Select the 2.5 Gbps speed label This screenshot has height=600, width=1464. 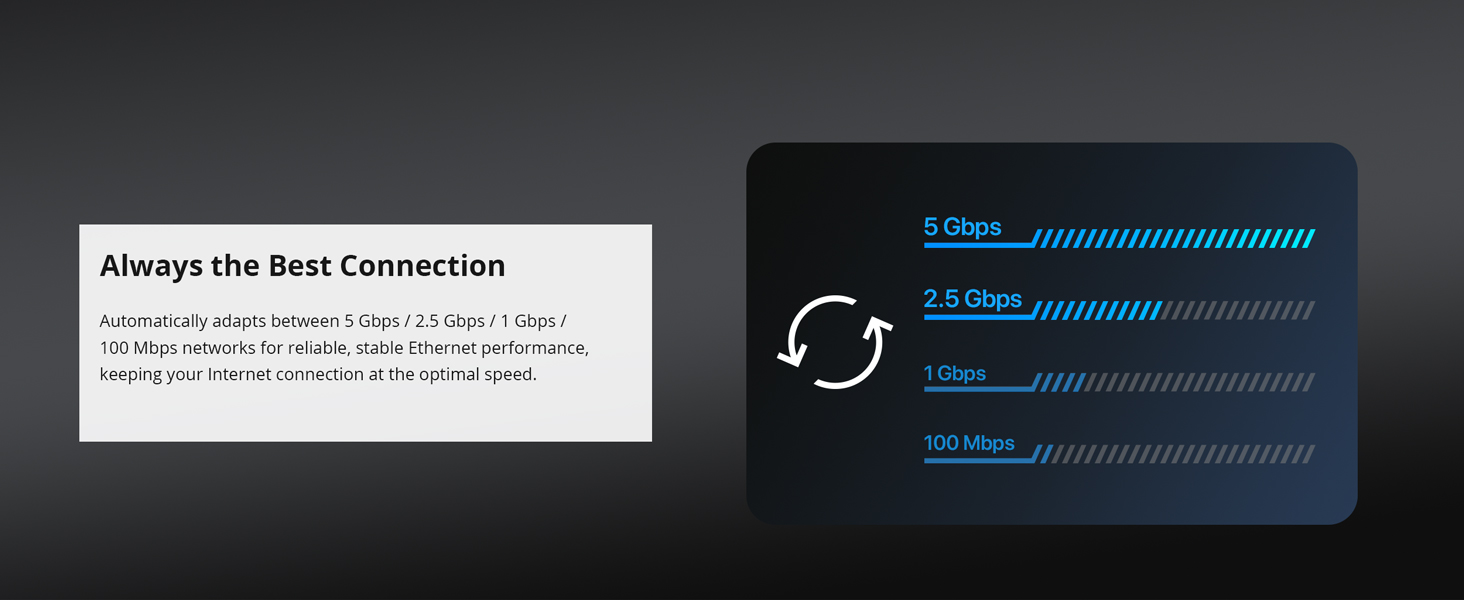[972, 299]
